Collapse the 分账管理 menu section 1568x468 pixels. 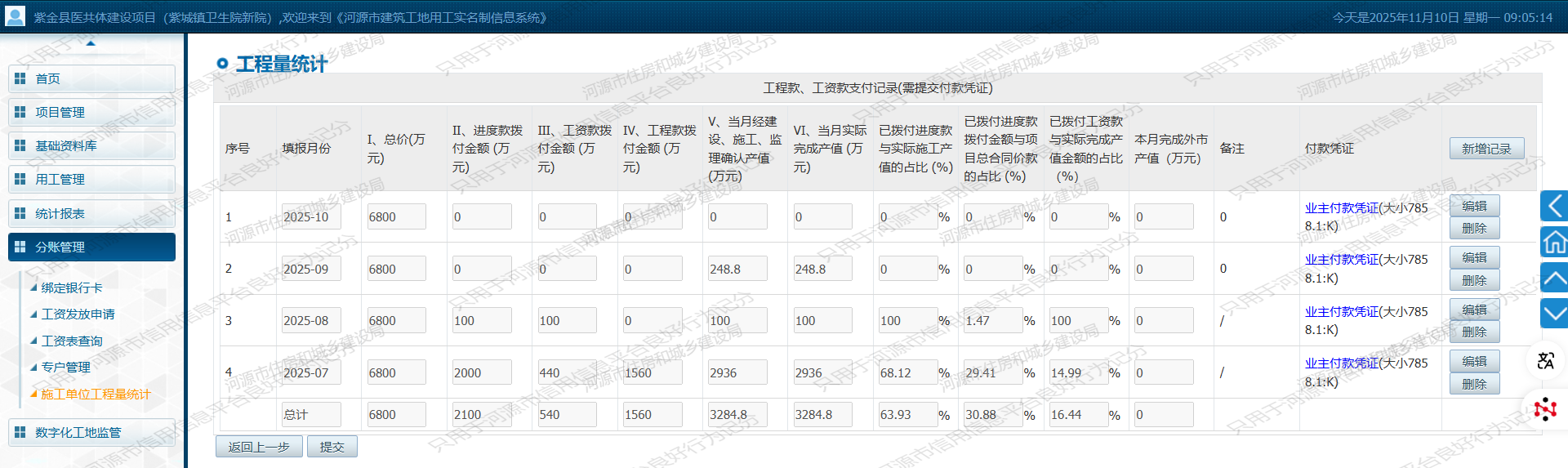tap(91, 247)
